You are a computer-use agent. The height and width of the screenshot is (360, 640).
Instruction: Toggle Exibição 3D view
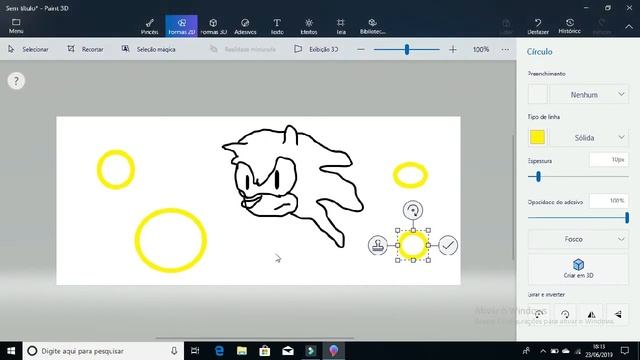pos(316,49)
